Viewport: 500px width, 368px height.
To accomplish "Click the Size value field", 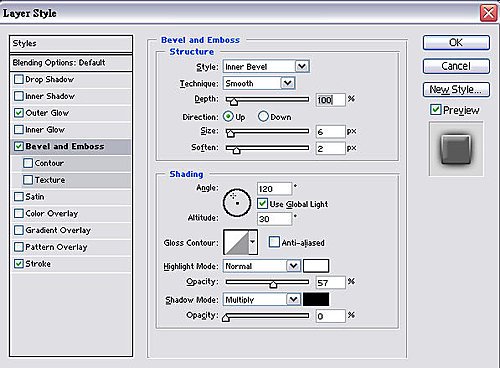I will click(x=330, y=132).
